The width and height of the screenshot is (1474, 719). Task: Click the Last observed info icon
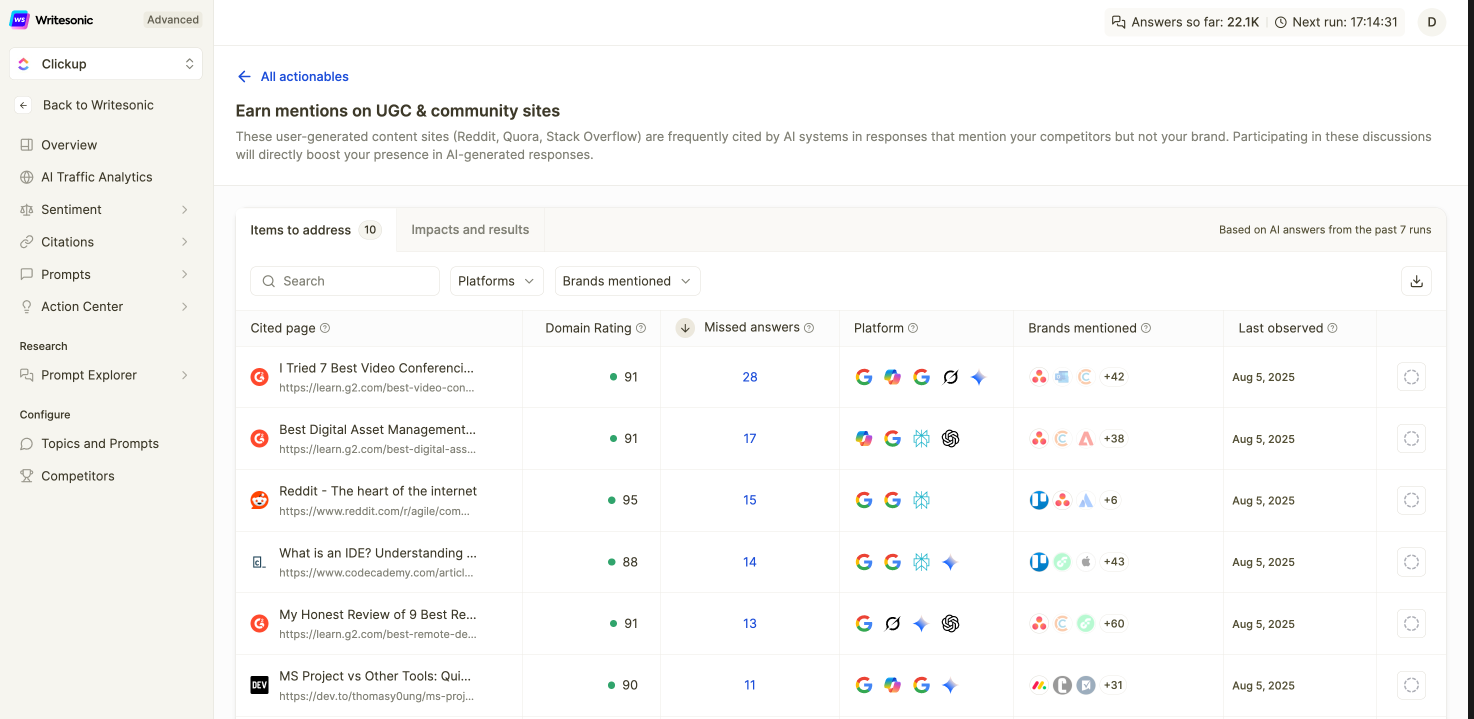[x=1333, y=328]
